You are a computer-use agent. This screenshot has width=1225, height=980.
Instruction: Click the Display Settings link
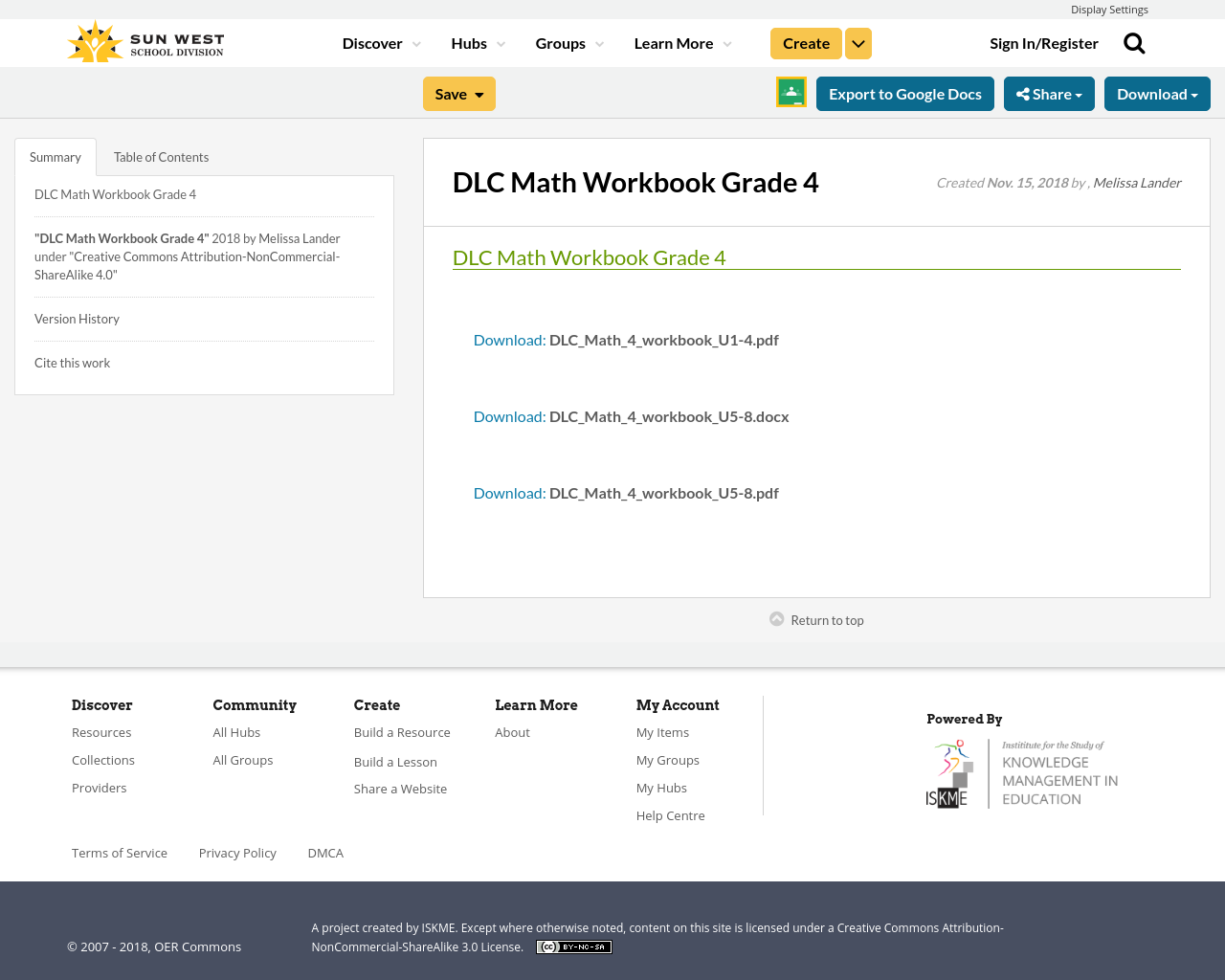click(1109, 8)
